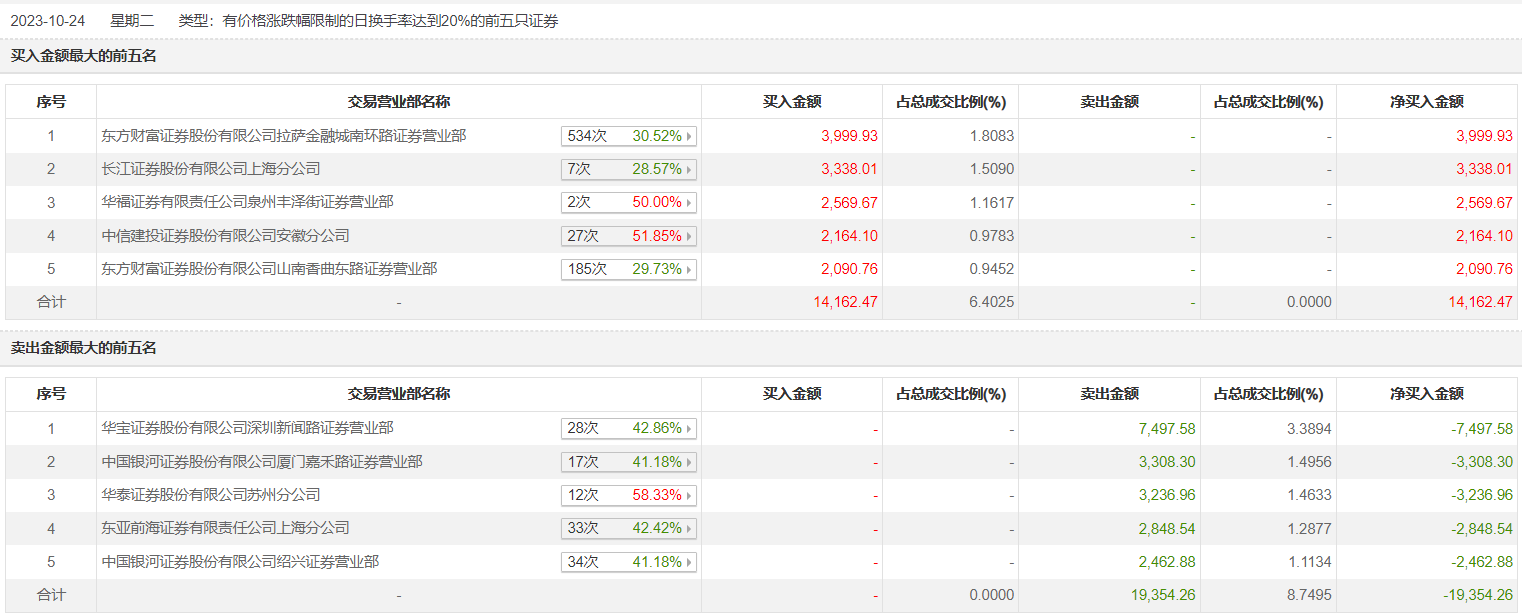Open 华宝证券深圳新闻路证券营业部 link
Image resolution: width=1522 pixels, height=616 pixels.
248,428
